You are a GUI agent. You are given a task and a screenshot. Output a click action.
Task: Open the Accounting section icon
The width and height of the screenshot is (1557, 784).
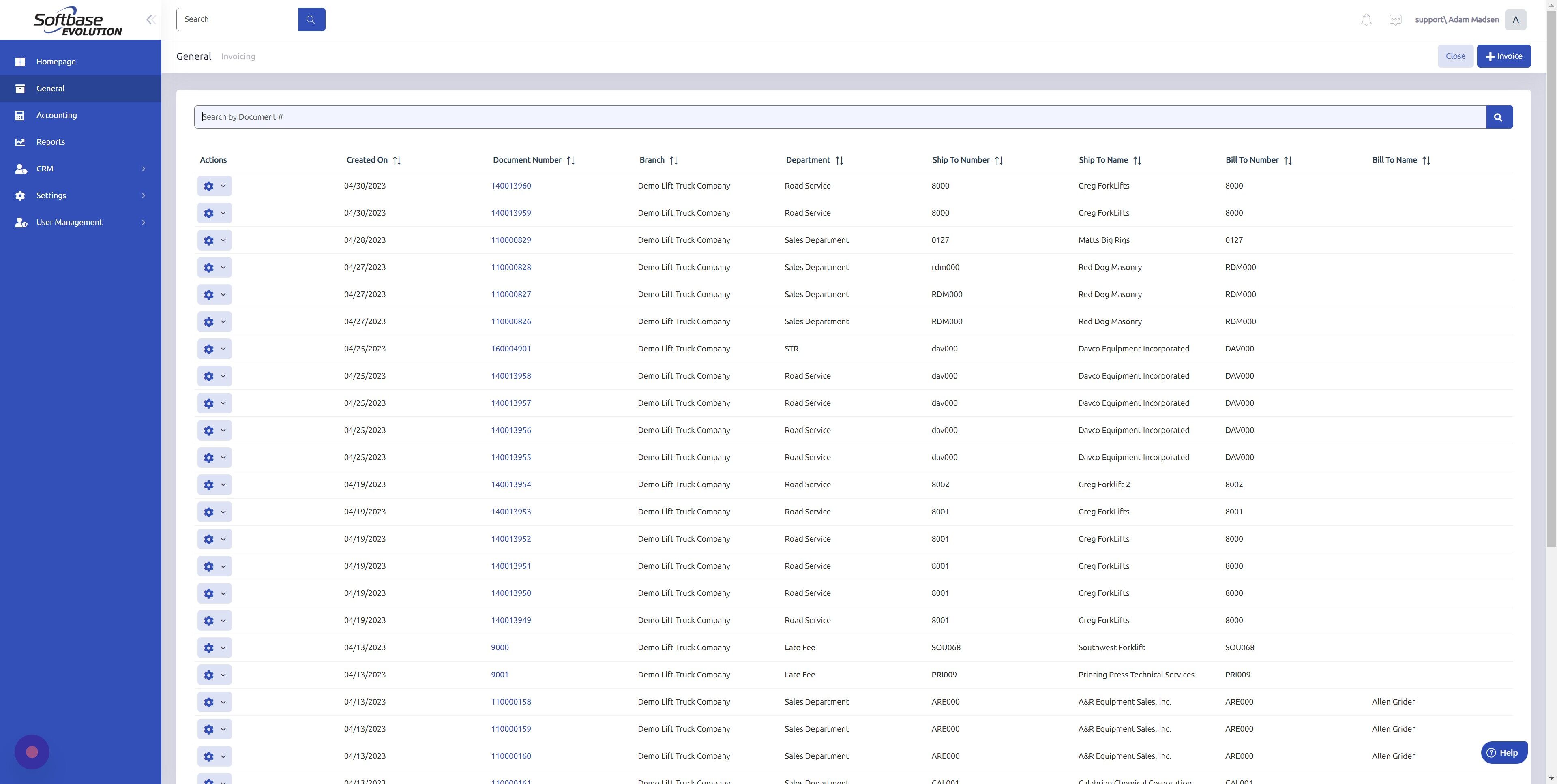point(21,115)
